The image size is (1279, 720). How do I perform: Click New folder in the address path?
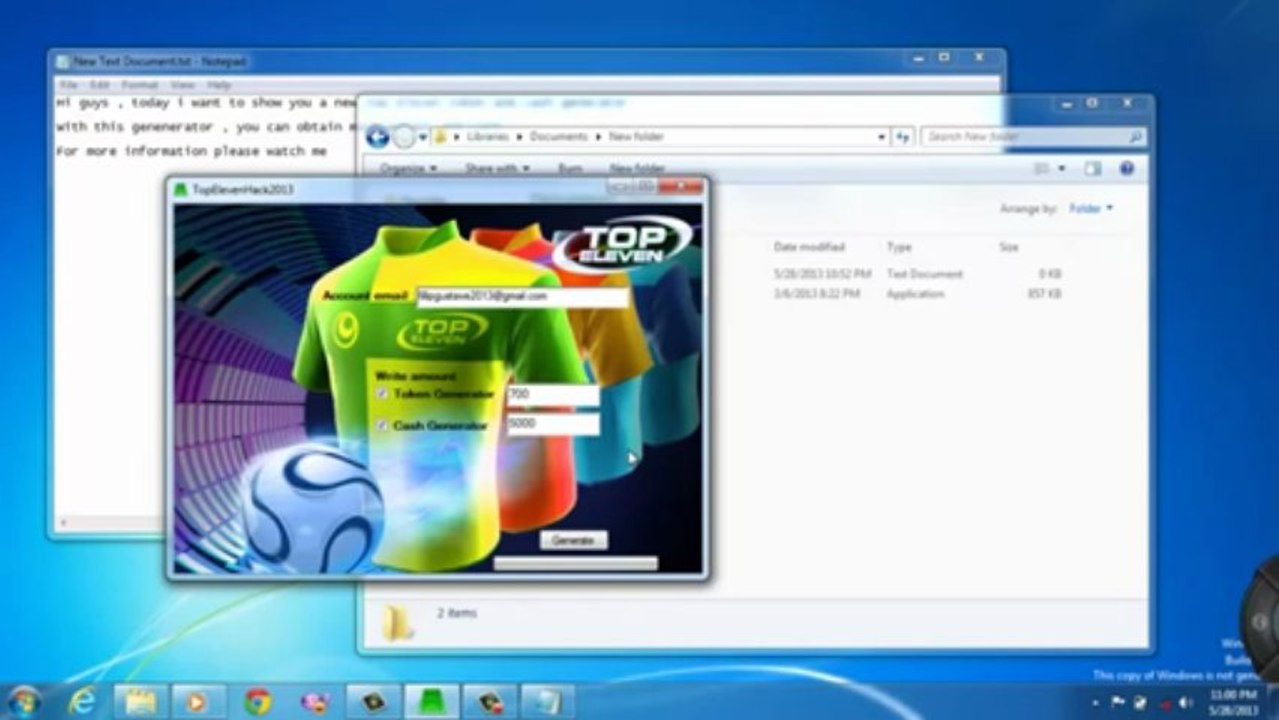[x=636, y=136]
